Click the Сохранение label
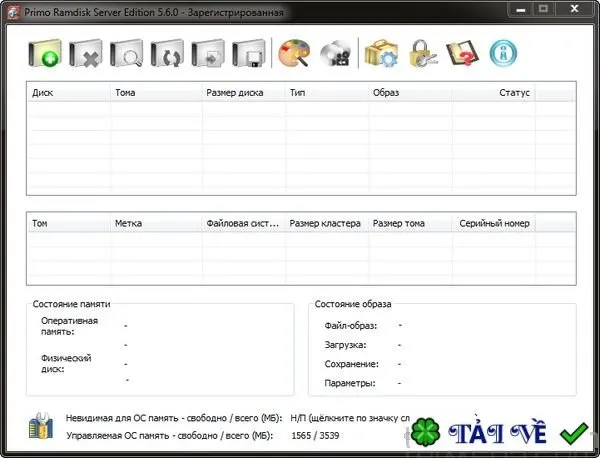The image size is (600, 458). [351, 364]
